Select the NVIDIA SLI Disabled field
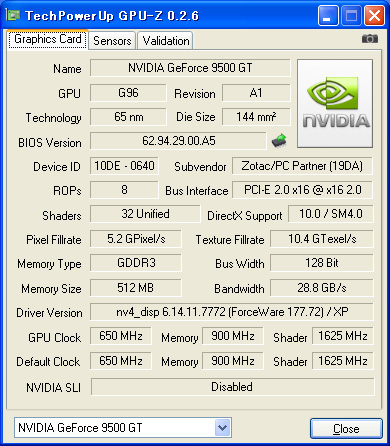Viewport: 390px width, 446px height. tap(232, 387)
